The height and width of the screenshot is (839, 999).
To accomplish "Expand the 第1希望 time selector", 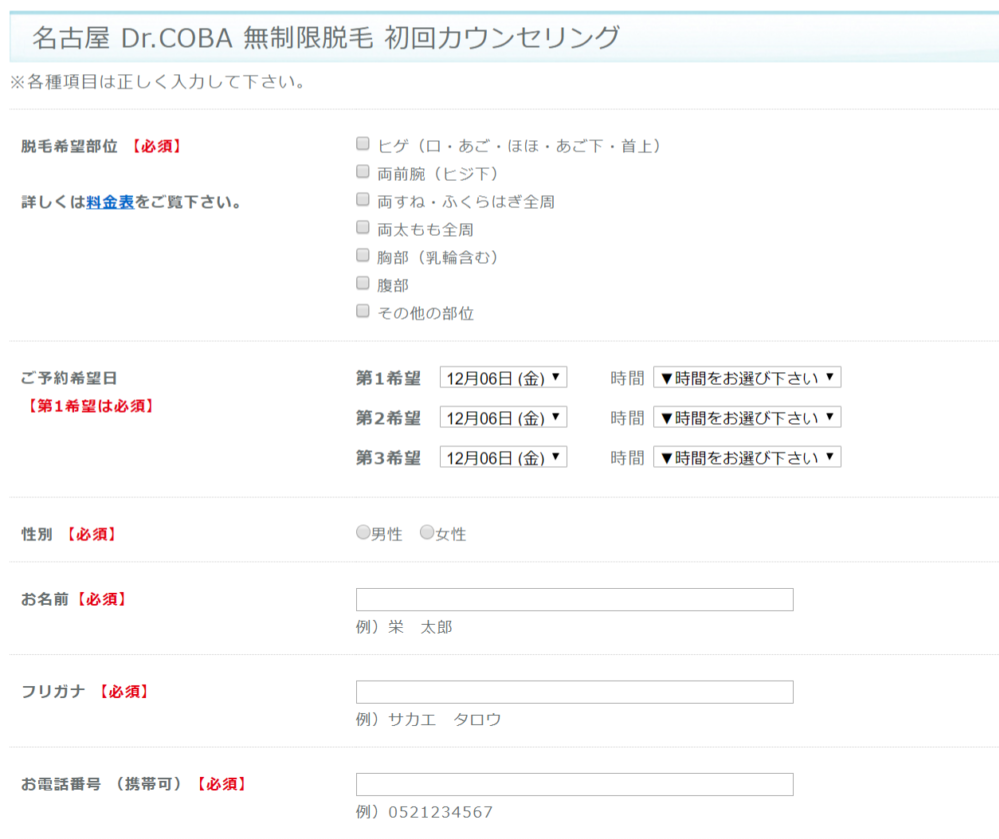I will coord(747,377).
